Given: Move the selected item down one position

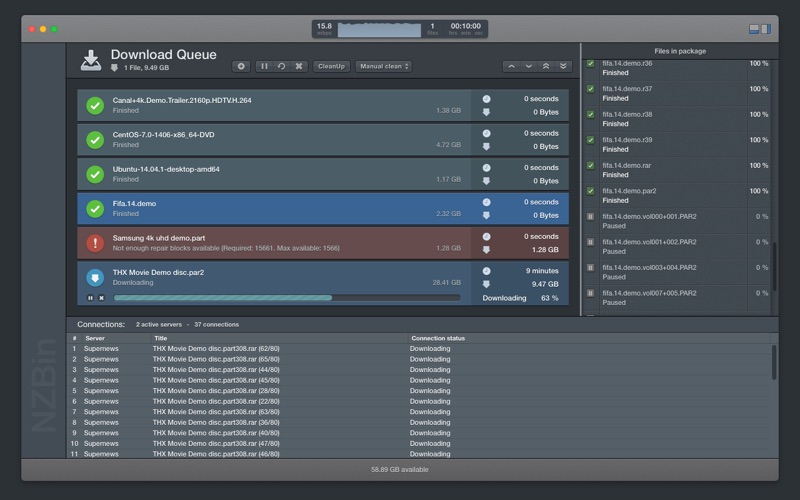Looking at the screenshot, I should [x=529, y=66].
